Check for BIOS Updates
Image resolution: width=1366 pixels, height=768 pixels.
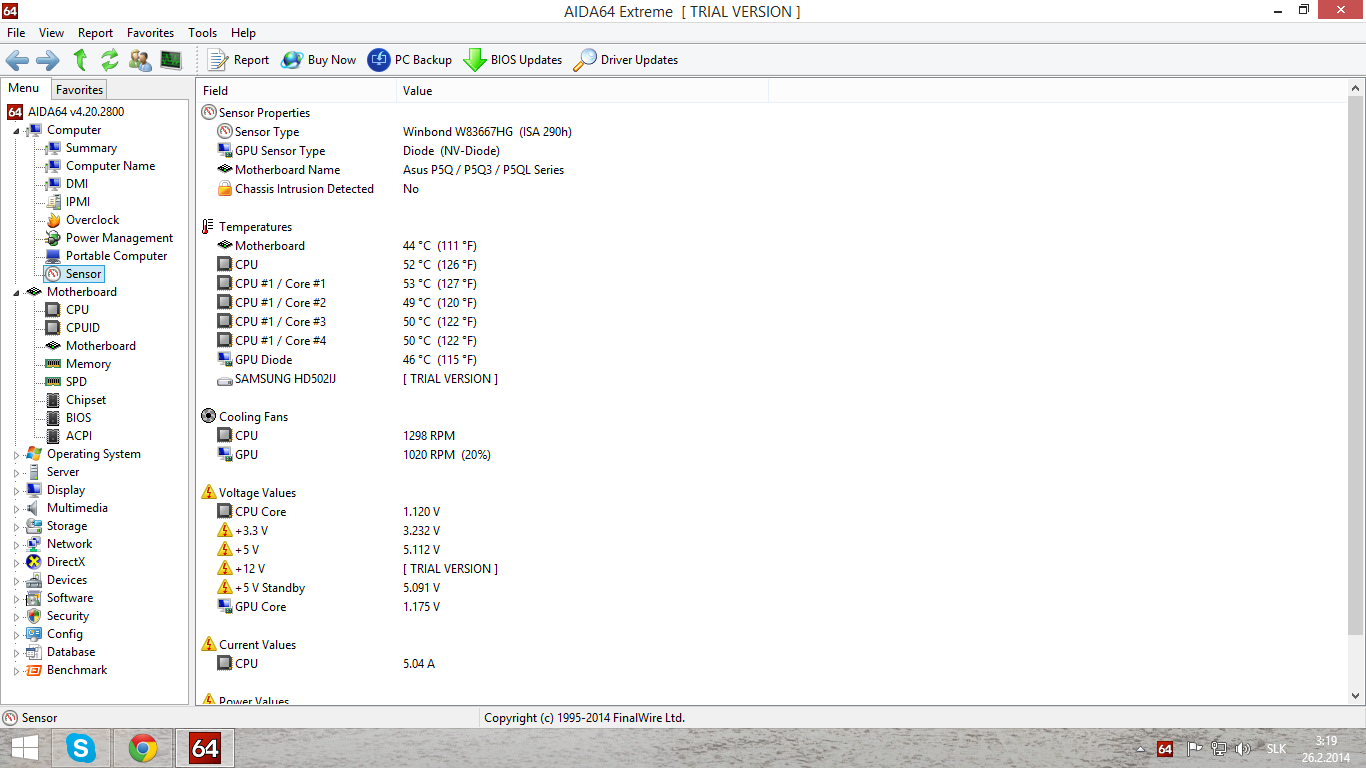click(513, 60)
